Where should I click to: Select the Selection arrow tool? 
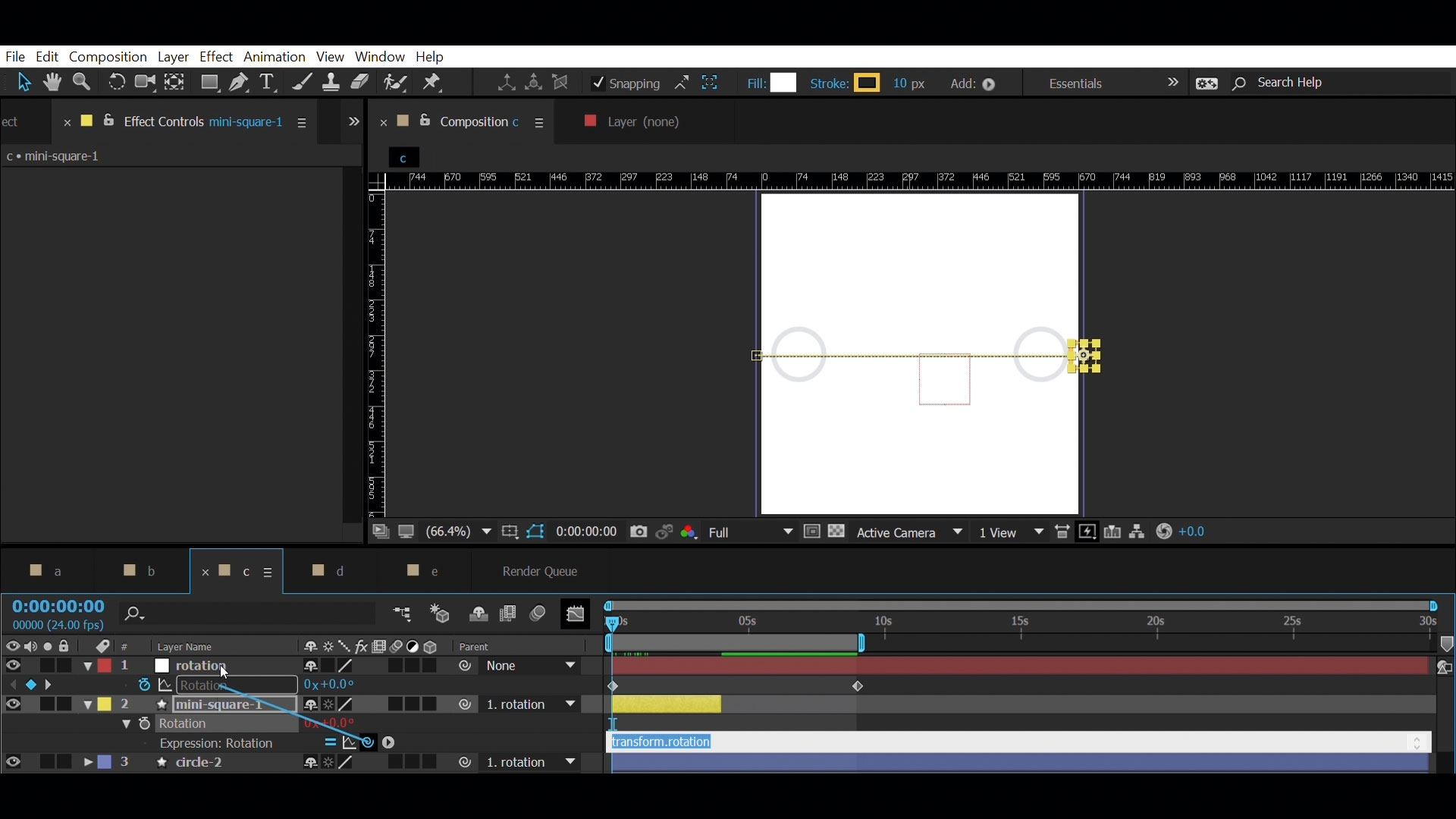click(x=24, y=83)
